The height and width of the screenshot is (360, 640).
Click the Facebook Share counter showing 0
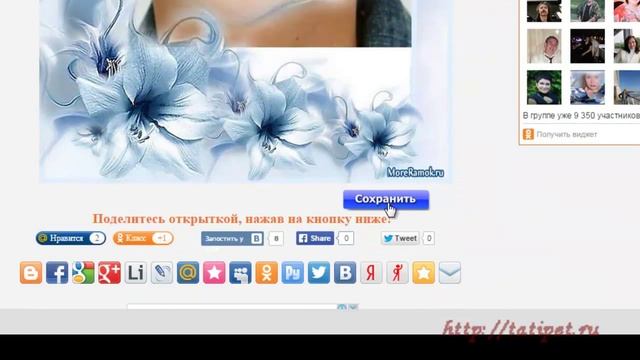pyautogui.click(x=346, y=238)
